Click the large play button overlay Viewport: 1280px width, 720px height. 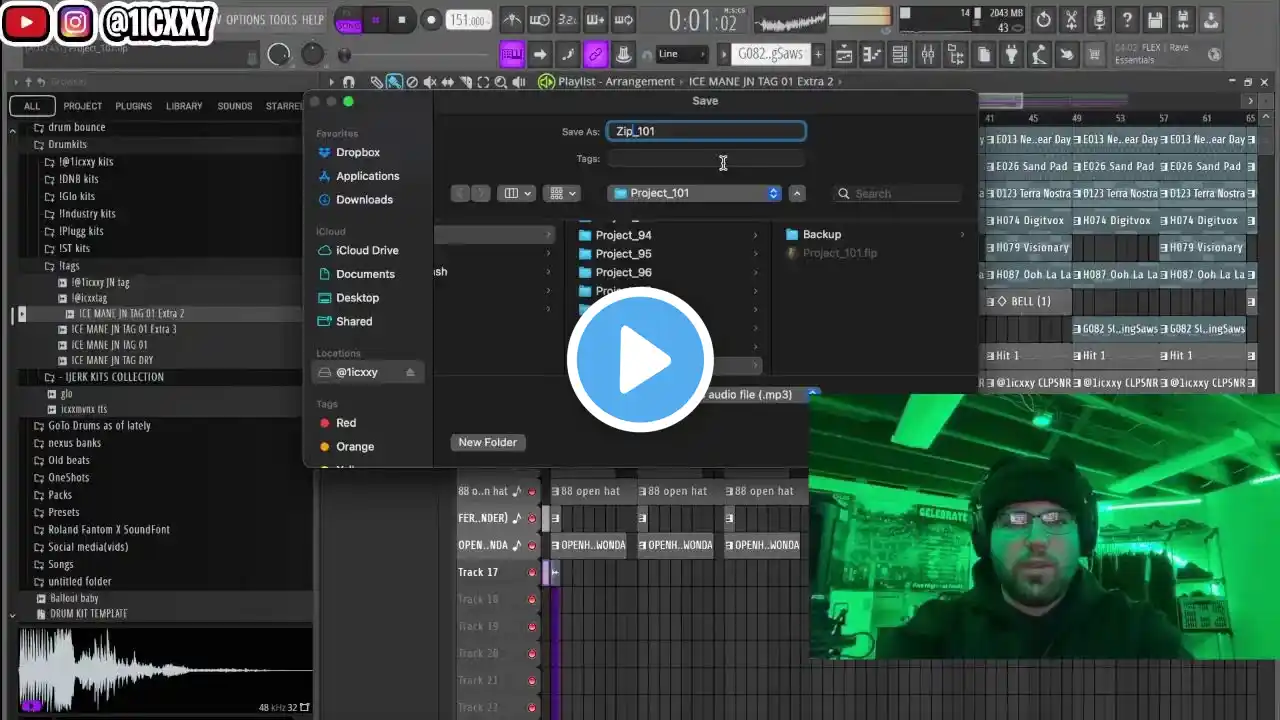pyautogui.click(x=640, y=359)
